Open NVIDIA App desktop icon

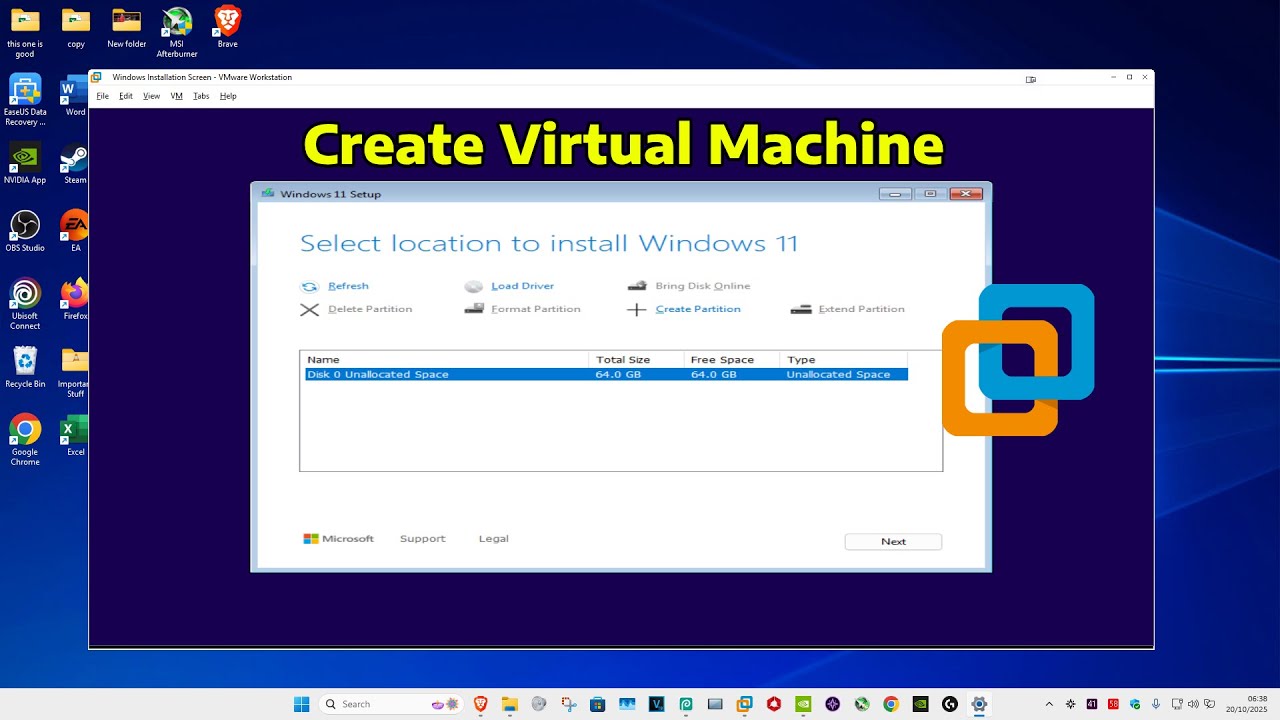25,163
